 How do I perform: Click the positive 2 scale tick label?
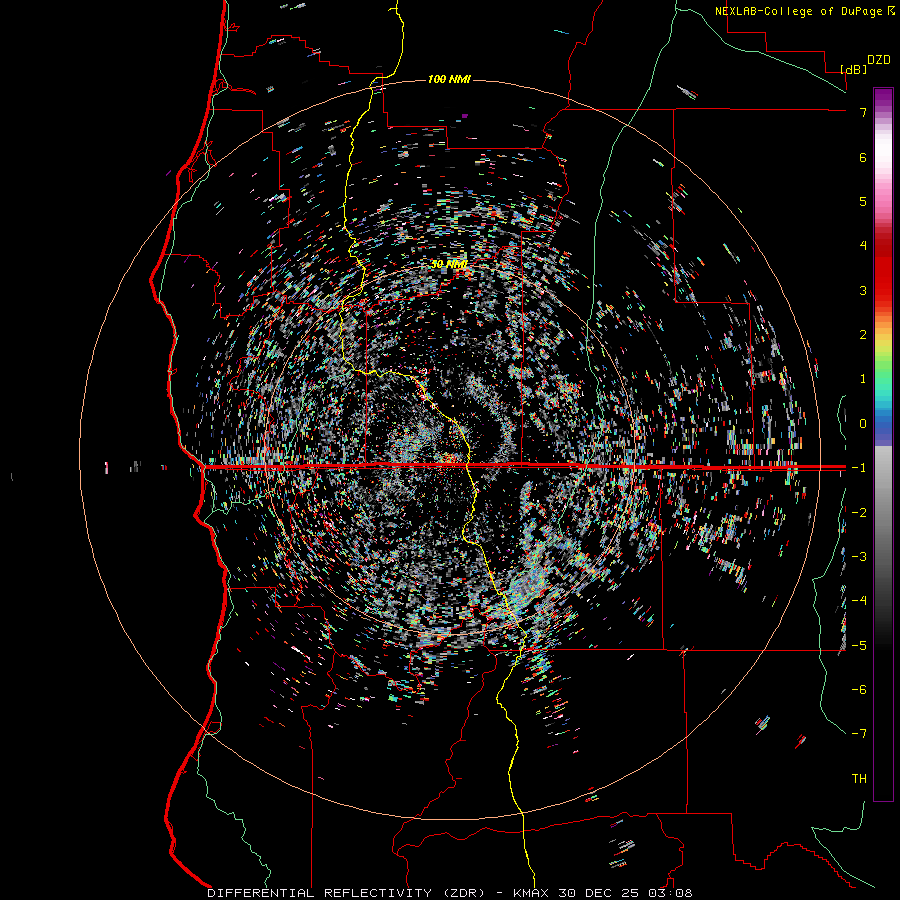click(x=863, y=335)
